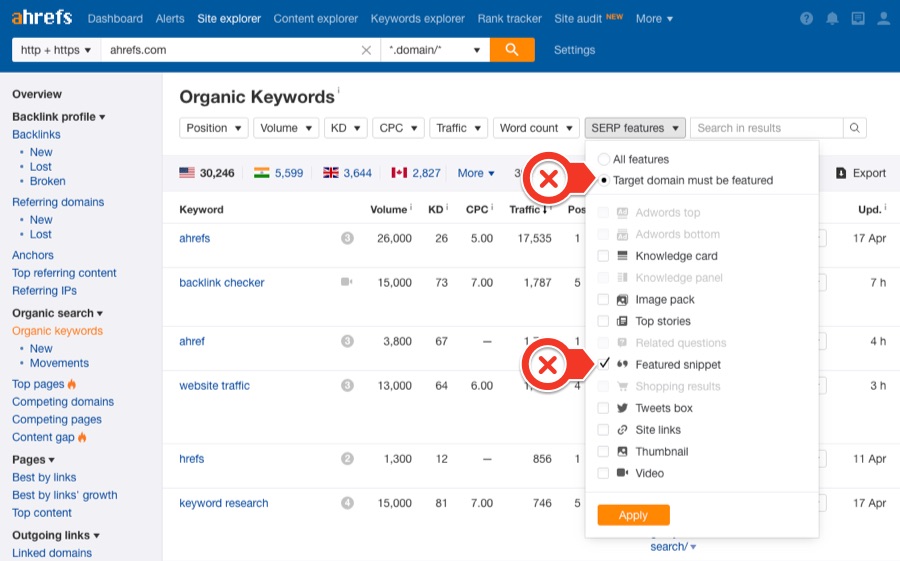Click the United States flag icon
Viewport: 900px width, 561px height.
[187, 173]
